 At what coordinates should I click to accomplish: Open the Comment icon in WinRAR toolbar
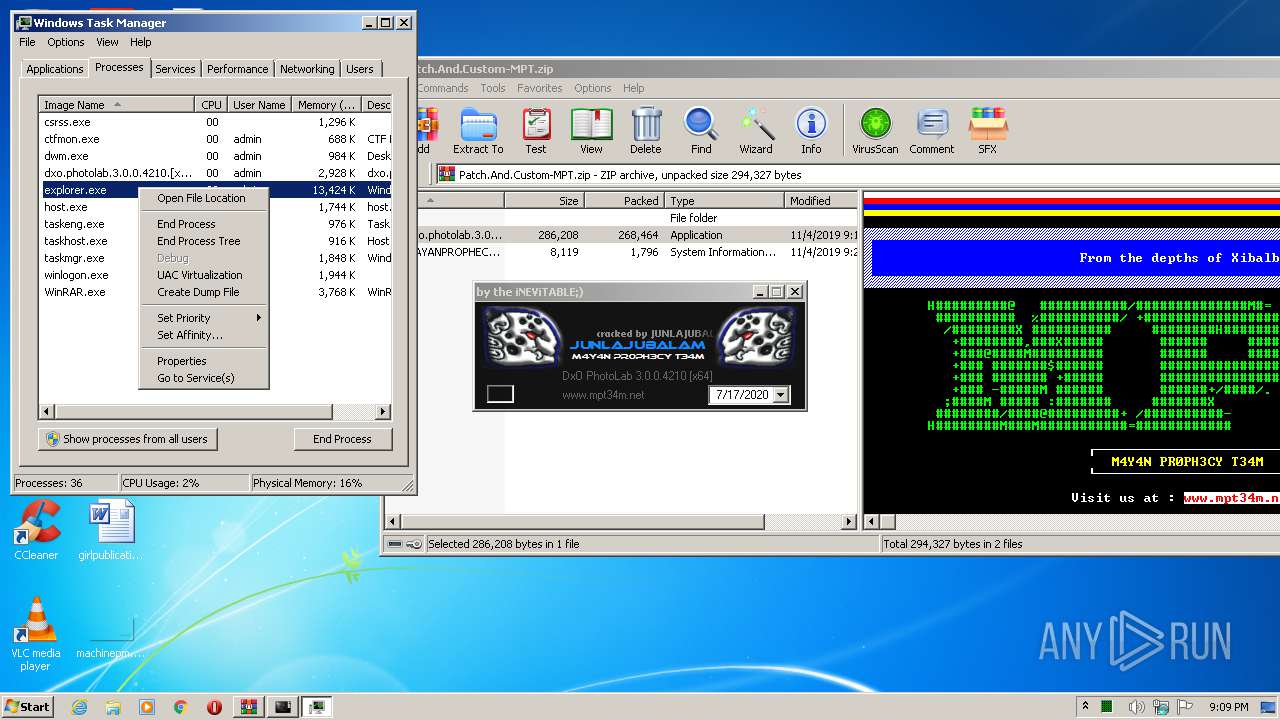(x=932, y=130)
